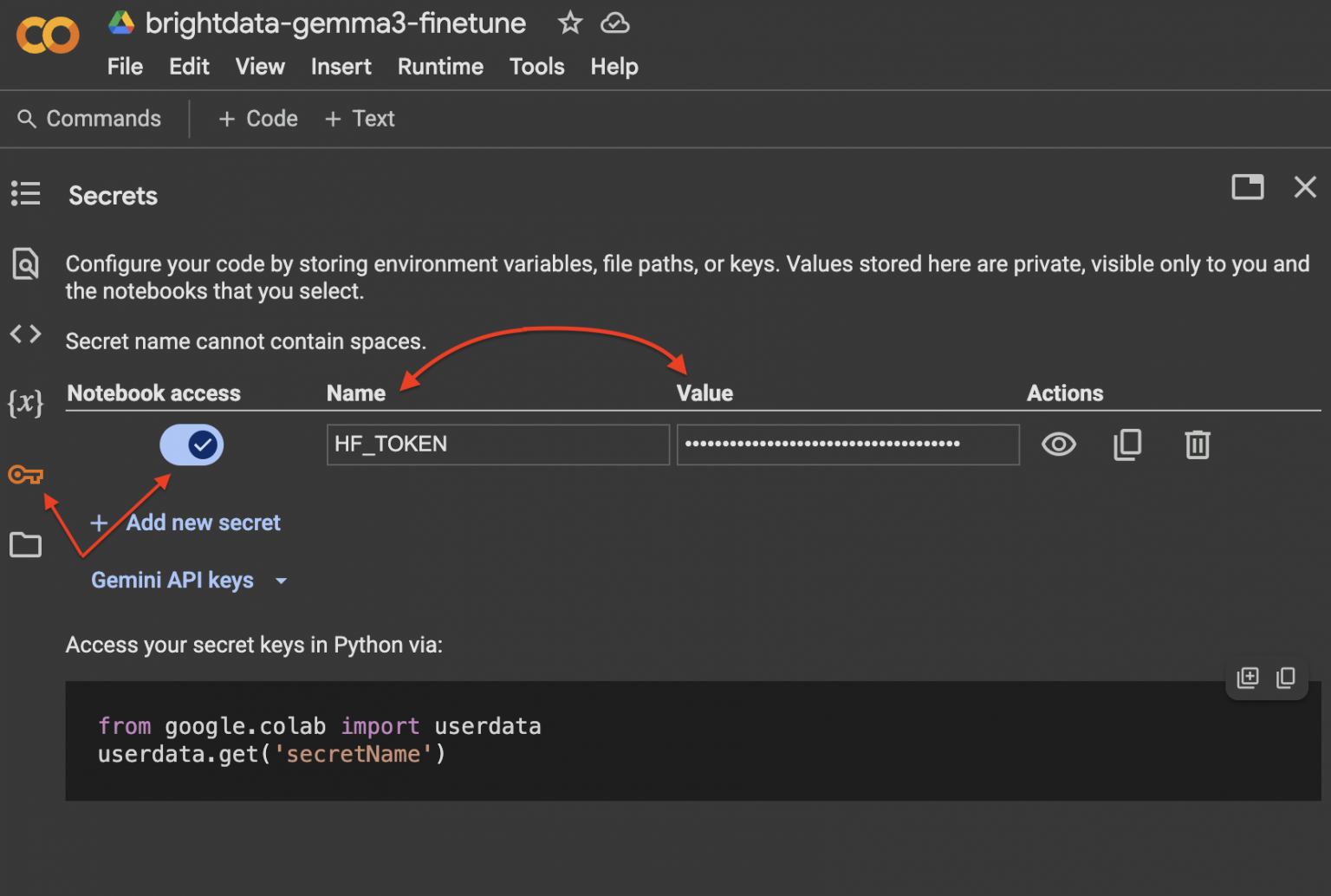Image resolution: width=1331 pixels, height=896 pixels.
Task: Star the brightdata-gemma3-finetune notebook
Action: coord(569,23)
